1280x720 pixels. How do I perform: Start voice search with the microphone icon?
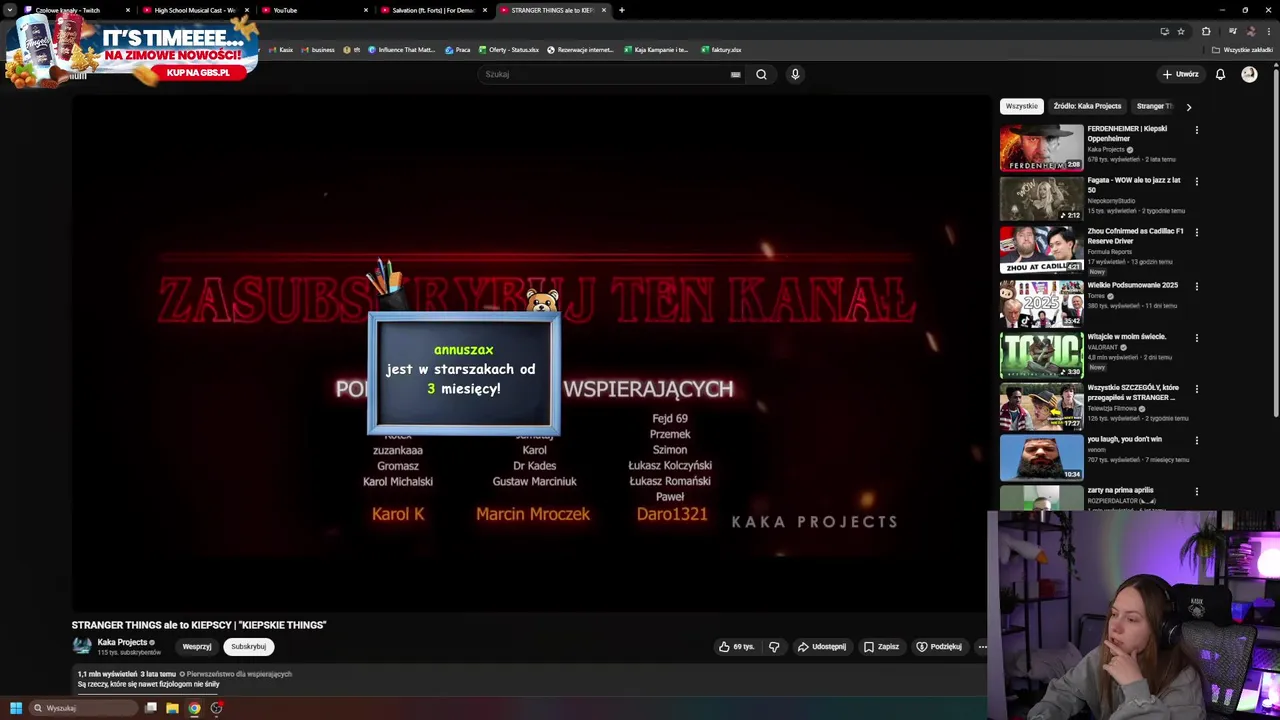795,74
